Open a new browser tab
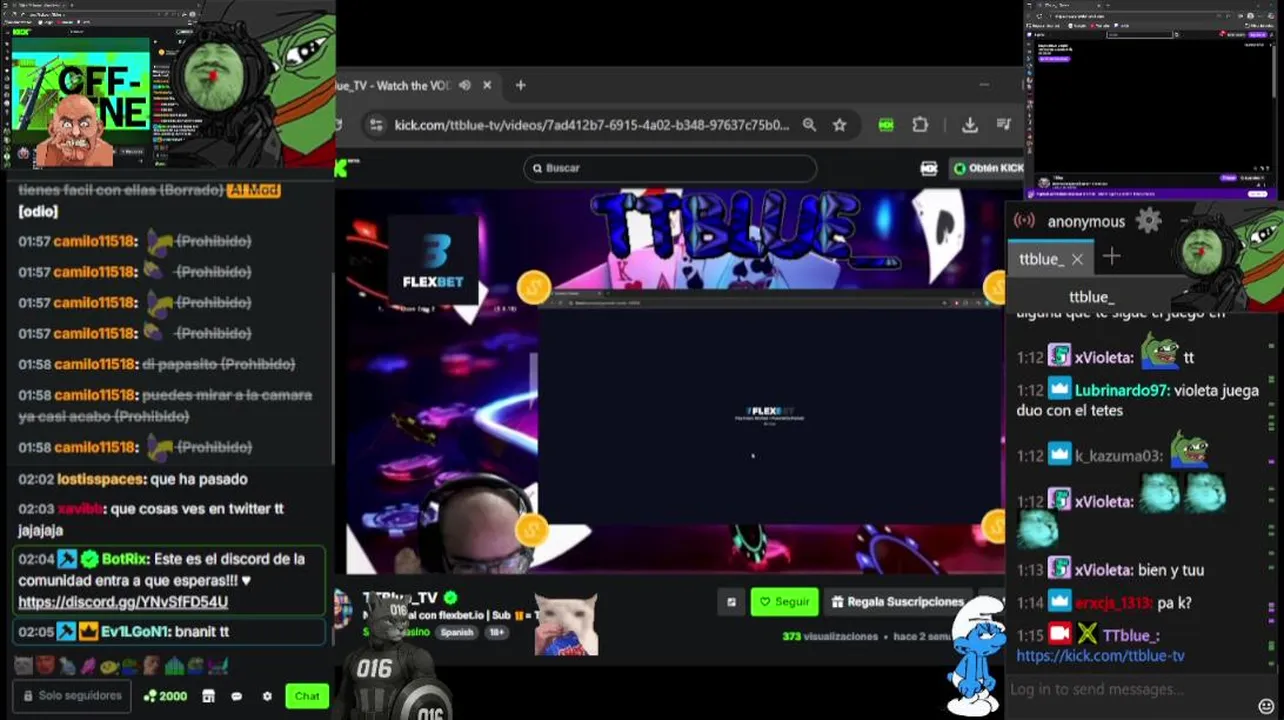Screen dimensions: 1284x720 520,85
